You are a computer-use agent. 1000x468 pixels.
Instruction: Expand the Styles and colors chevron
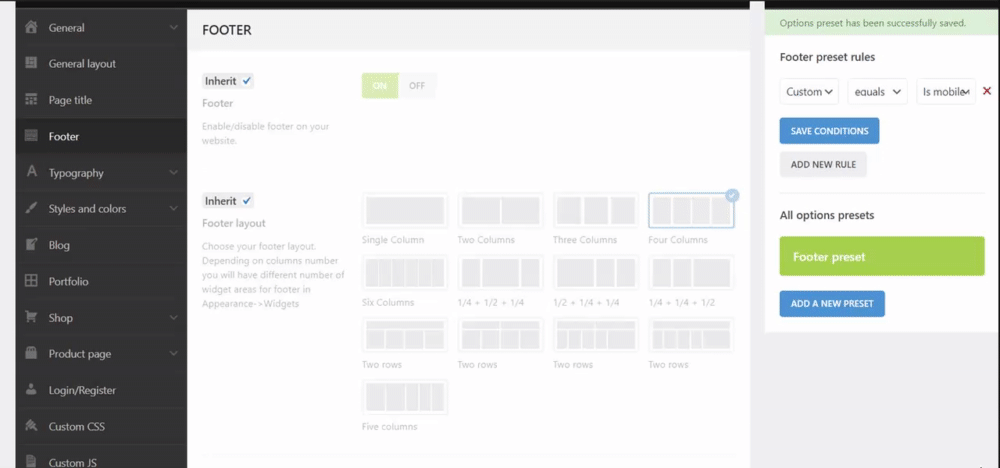tap(173, 208)
